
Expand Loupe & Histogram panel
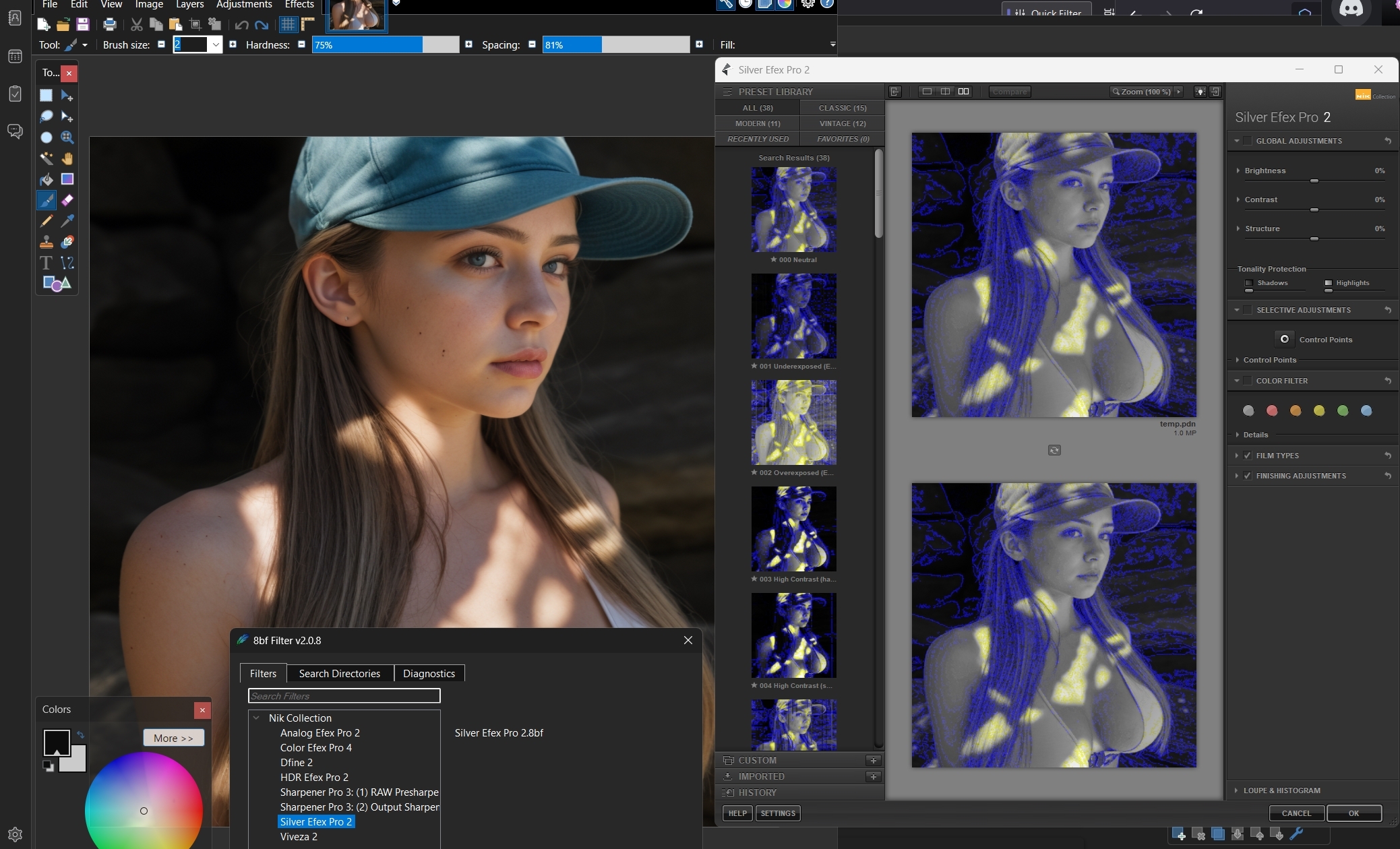point(1236,790)
